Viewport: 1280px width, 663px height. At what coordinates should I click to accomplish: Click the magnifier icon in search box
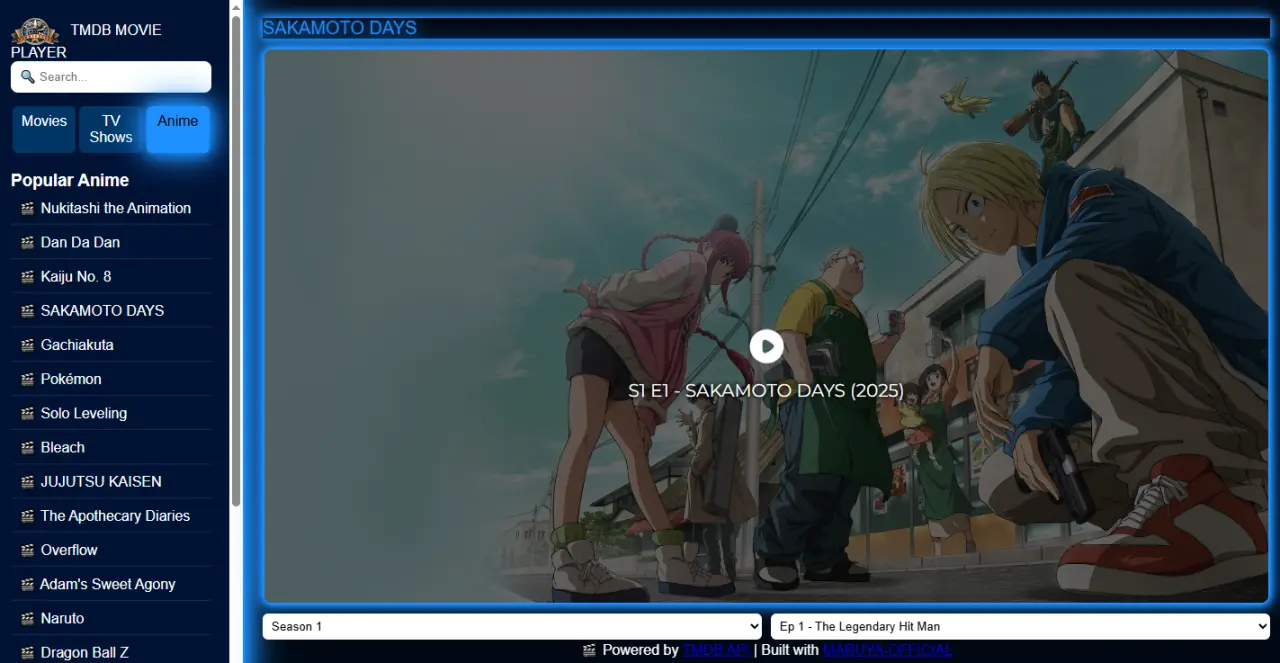point(28,77)
